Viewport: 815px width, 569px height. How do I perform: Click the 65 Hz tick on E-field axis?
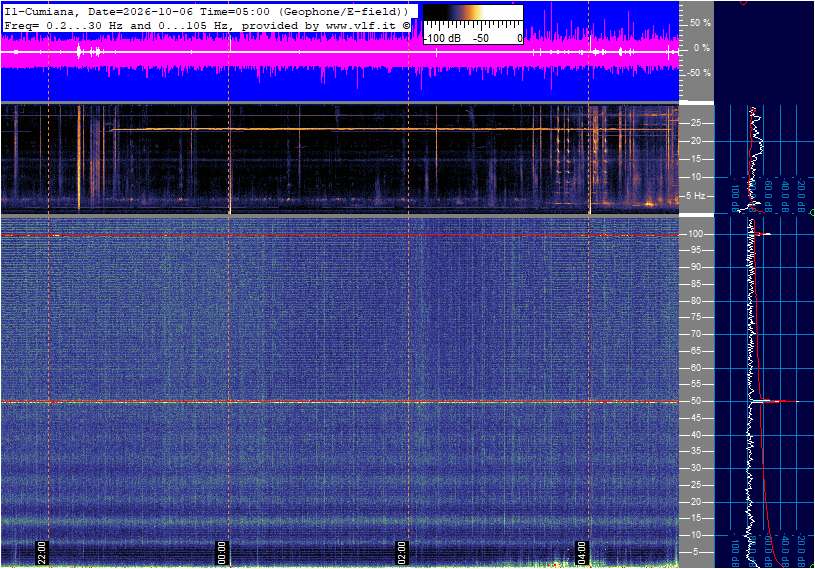tap(695, 351)
